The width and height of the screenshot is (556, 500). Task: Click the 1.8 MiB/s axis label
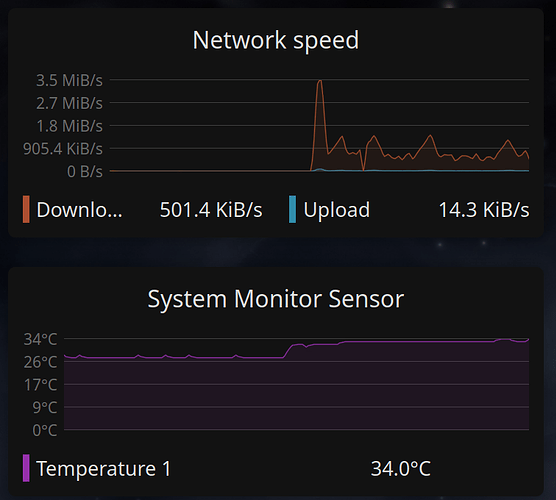pyautogui.click(x=70, y=126)
